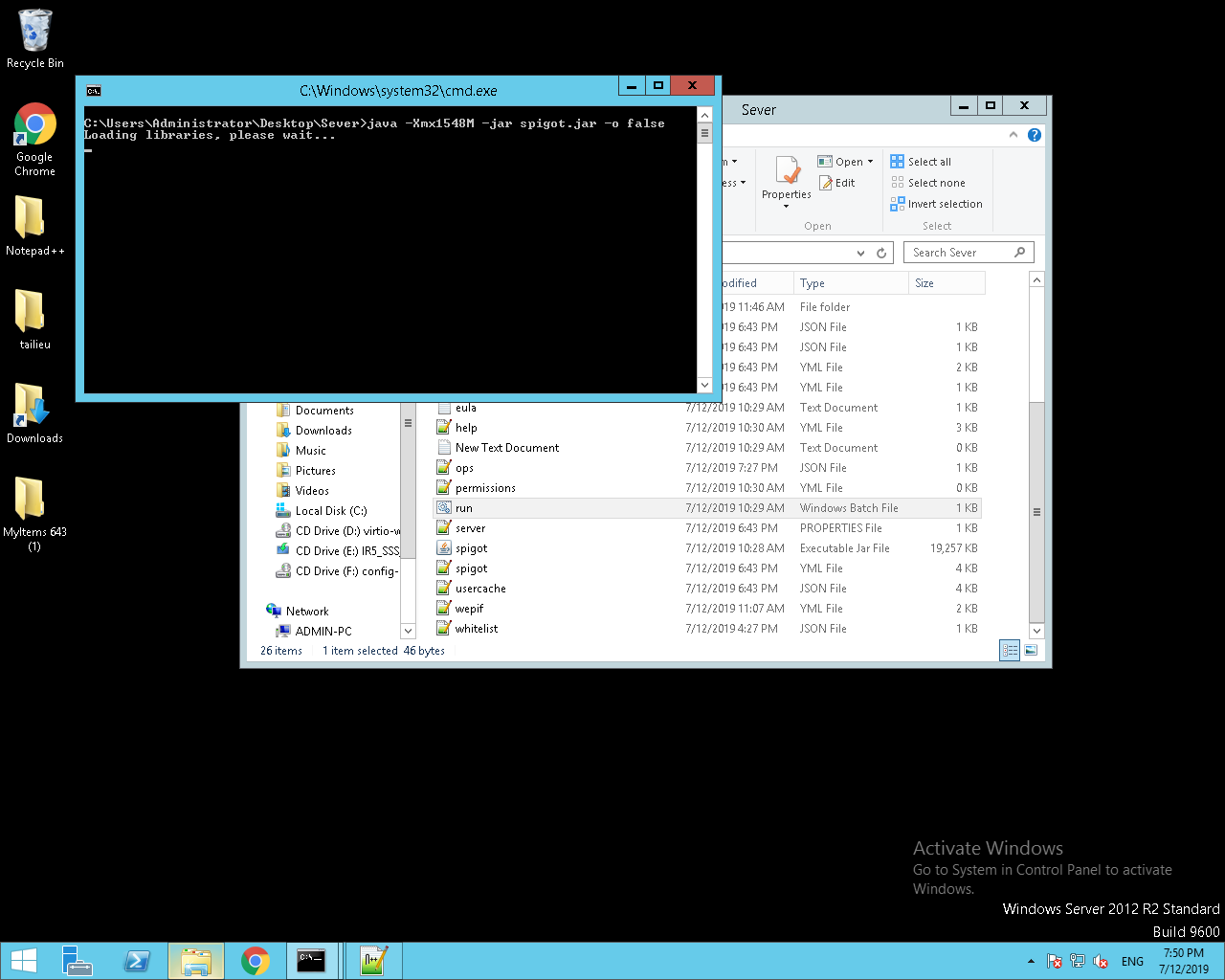
Task: Click the Properties icon in ribbon
Action: (787, 177)
